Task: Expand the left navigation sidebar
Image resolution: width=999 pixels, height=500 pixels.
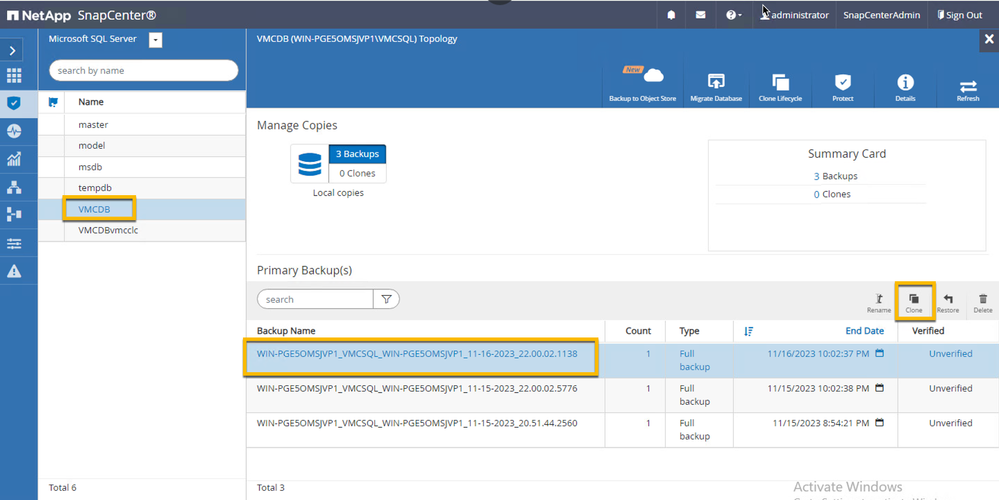Action: 14,49
